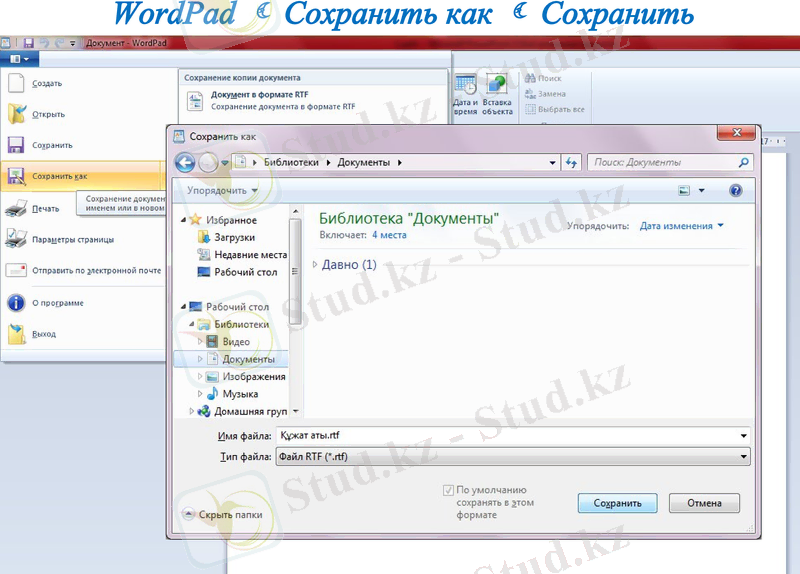This screenshot has width=800, height=574.
Task: Click the search magnifier icon
Action: click(x=743, y=162)
